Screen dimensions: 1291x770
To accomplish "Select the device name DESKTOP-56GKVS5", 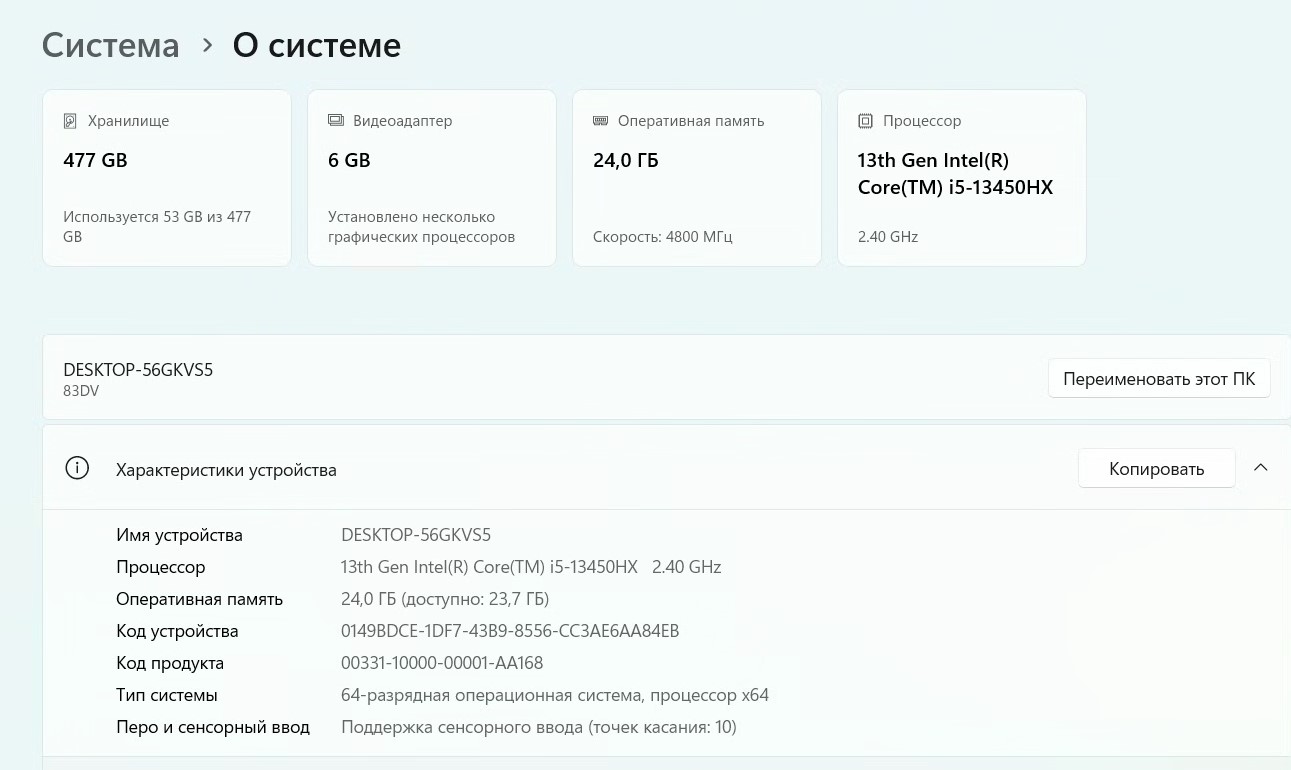I will pyautogui.click(x=138, y=369).
